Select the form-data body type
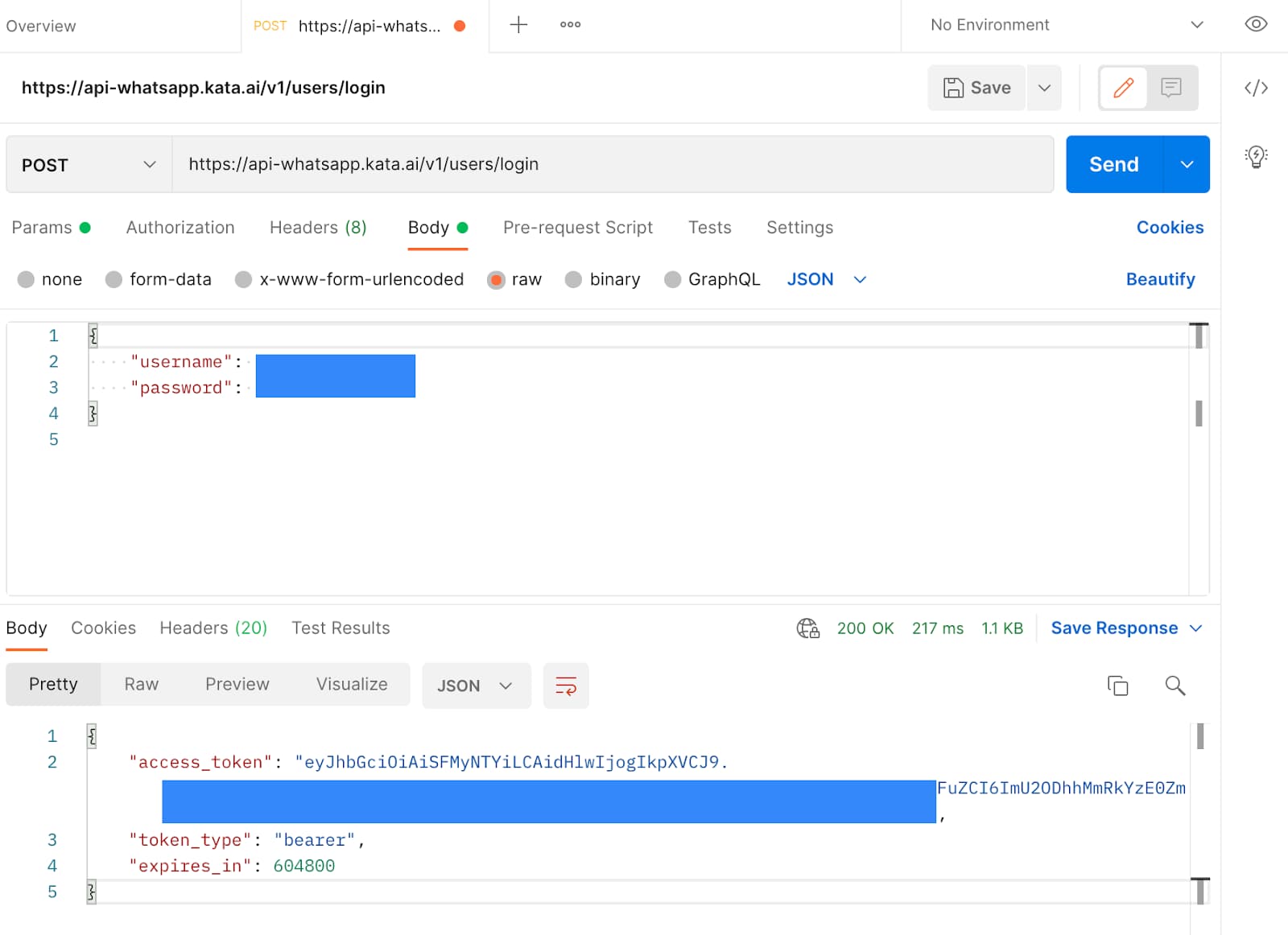The image size is (1288, 935). click(159, 279)
